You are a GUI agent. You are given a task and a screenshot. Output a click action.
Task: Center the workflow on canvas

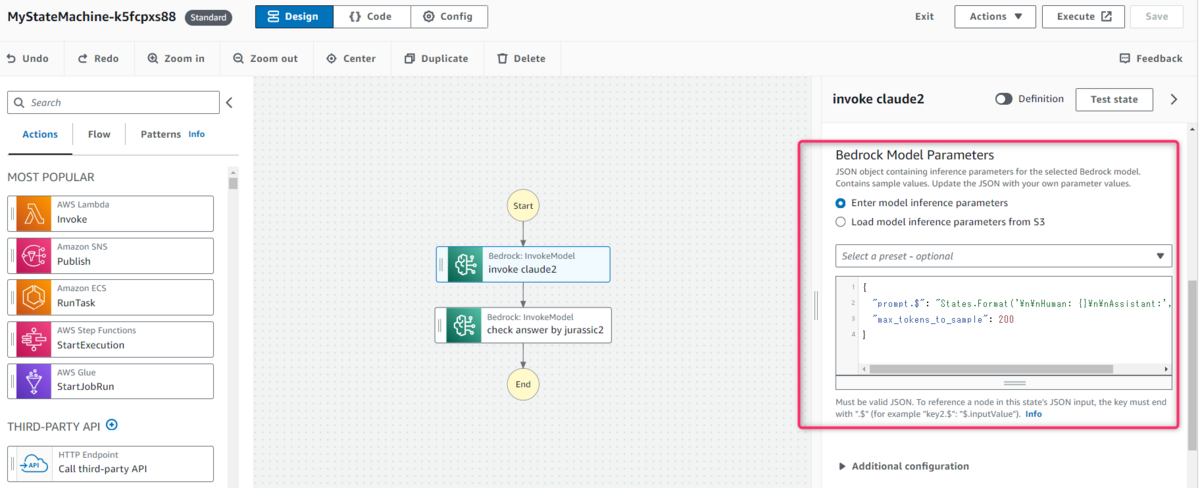point(351,58)
